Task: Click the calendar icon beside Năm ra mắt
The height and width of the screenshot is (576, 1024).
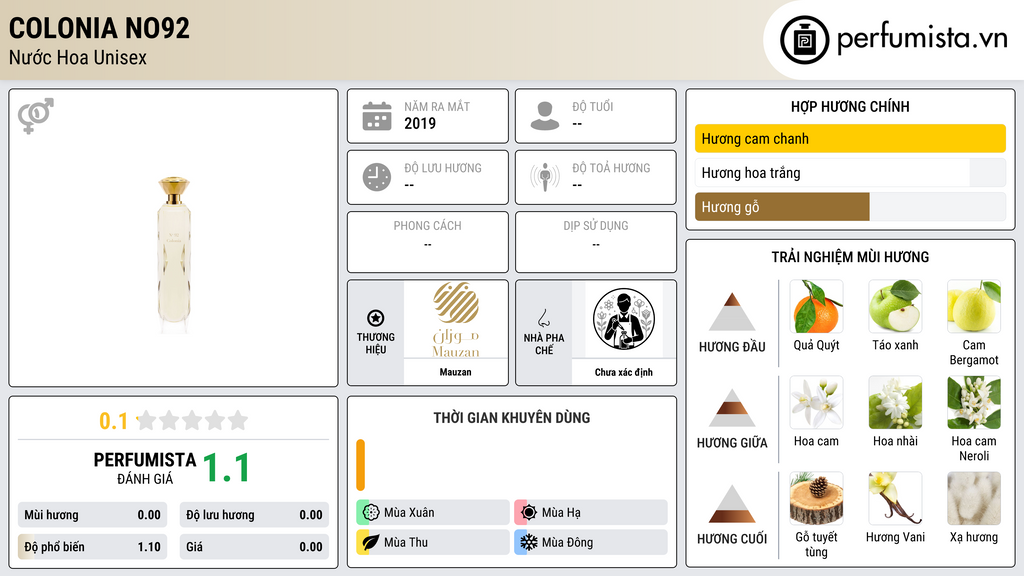Action: 377,116
